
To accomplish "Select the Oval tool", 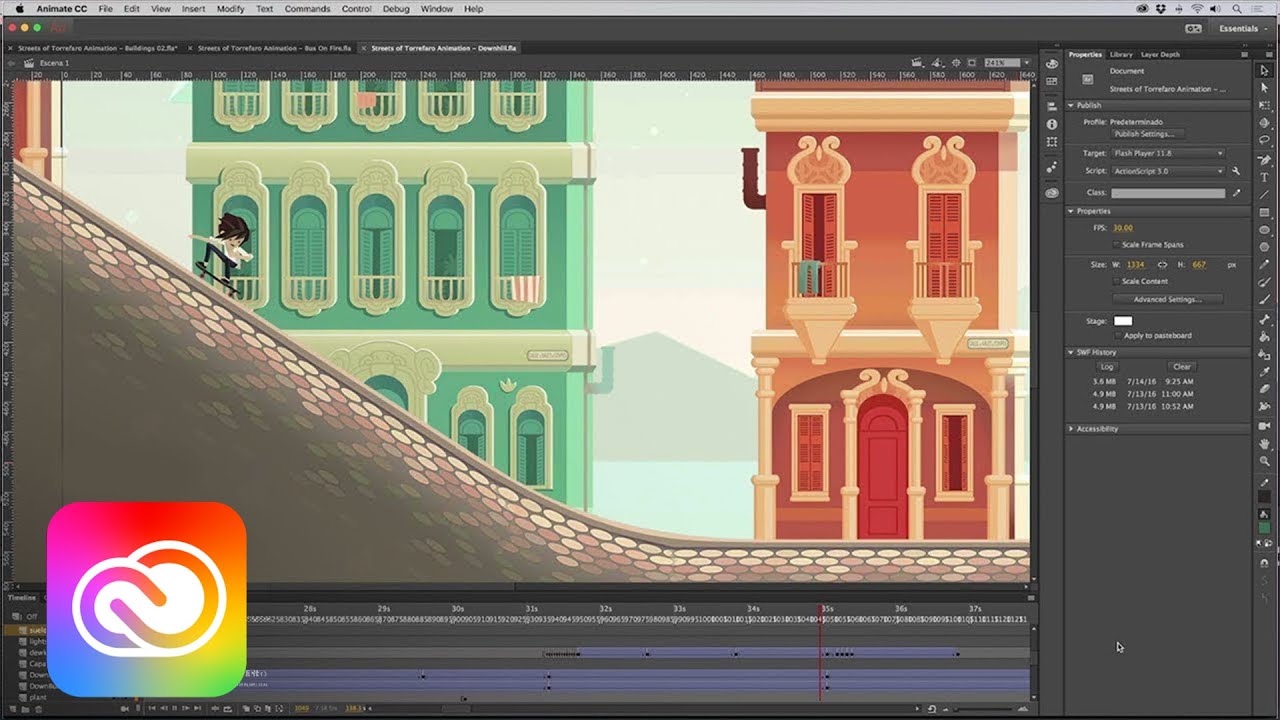I will (1264, 229).
